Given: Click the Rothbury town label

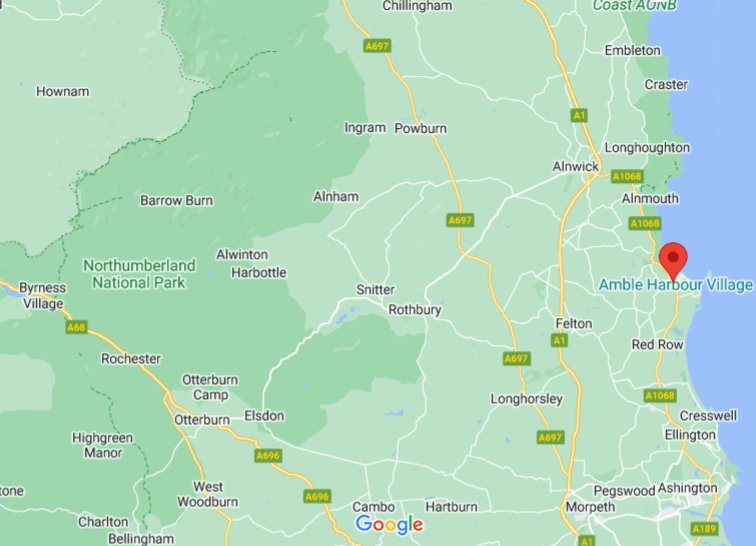Looking at the screenshot, I should tap(415, 310).
